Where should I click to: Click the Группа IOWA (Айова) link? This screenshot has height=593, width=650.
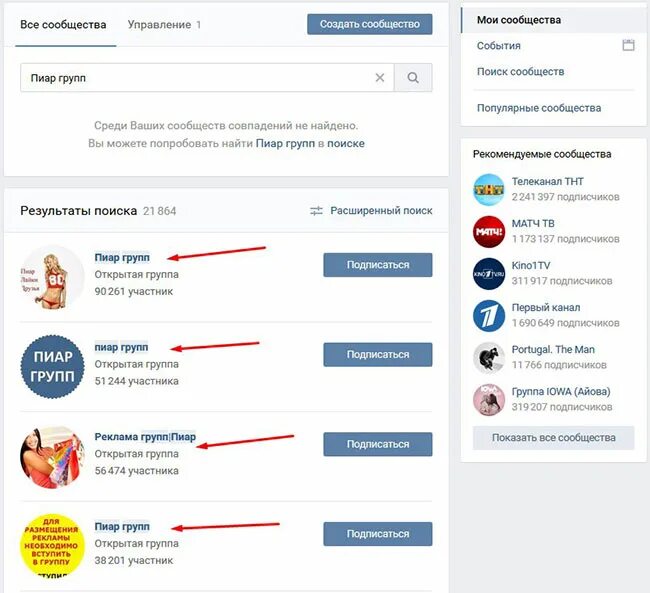click(x=561, y=391)
